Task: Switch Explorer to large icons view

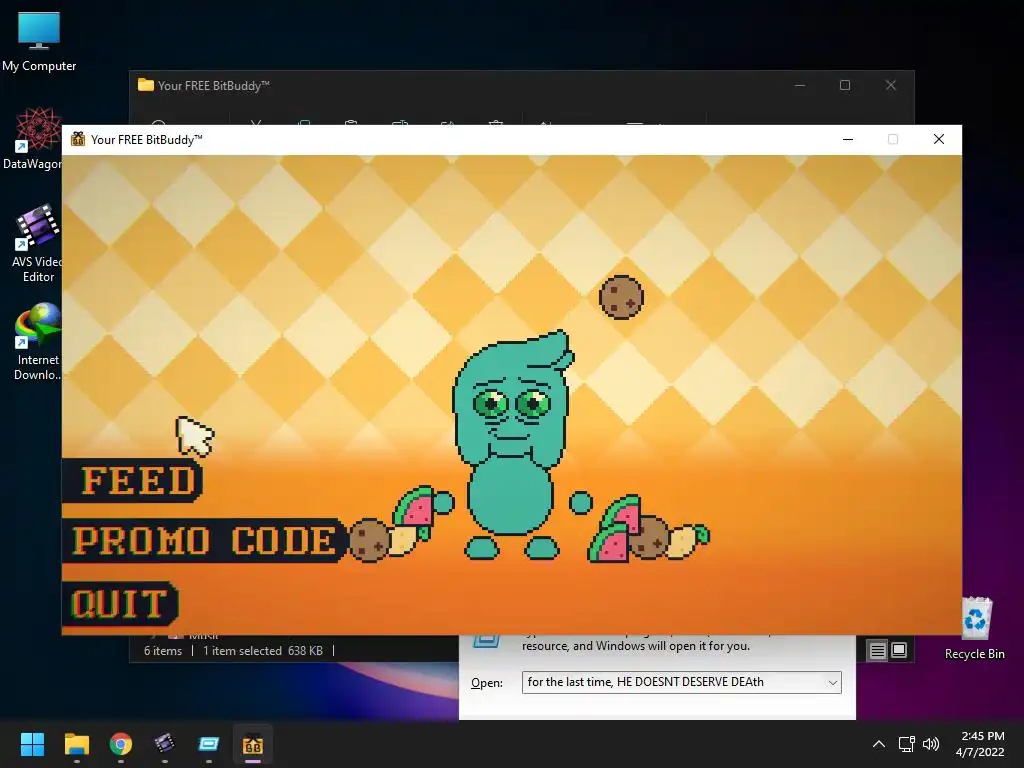Action: pos(899,650)
